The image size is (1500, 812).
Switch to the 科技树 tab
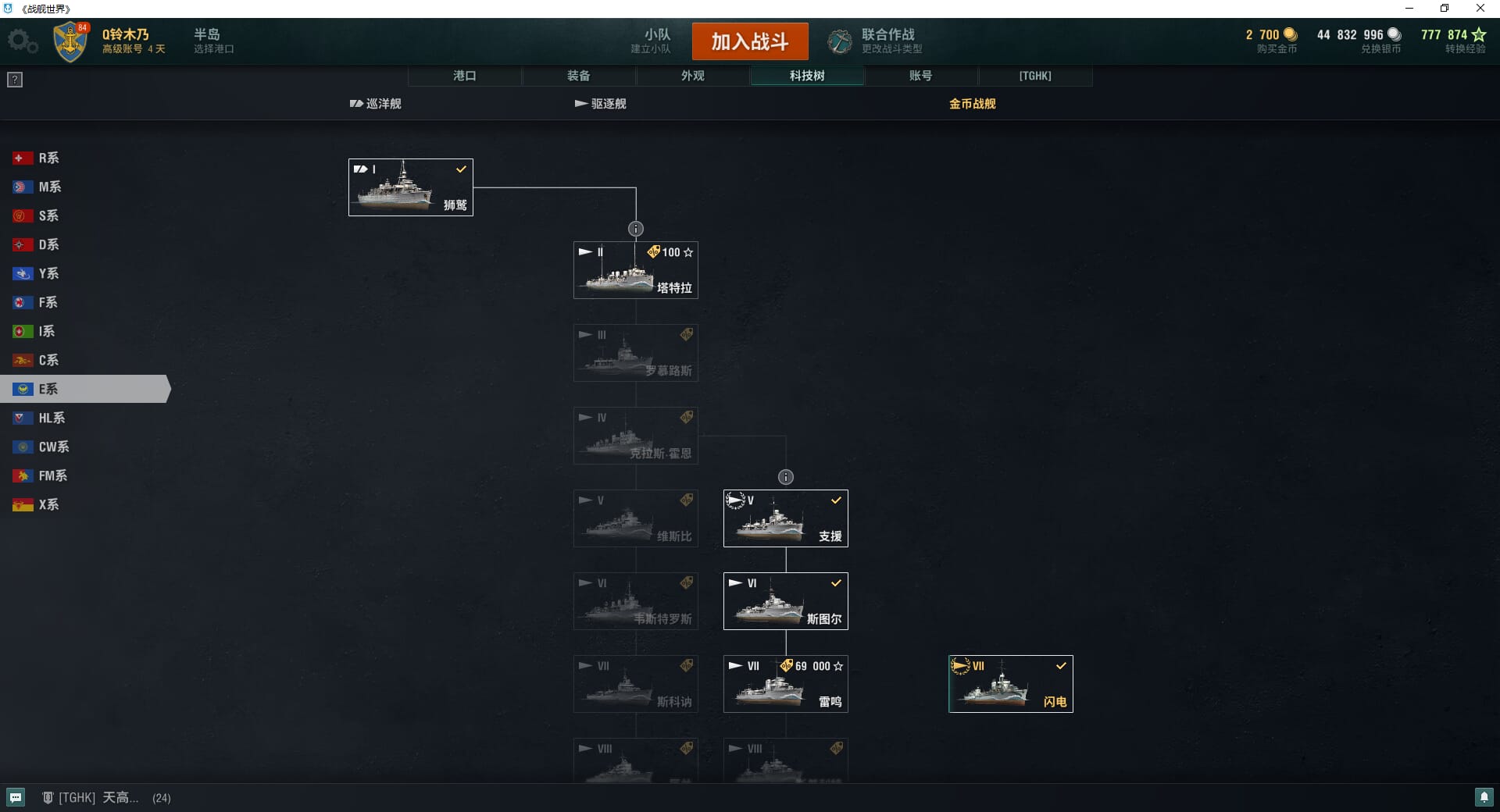pos(807,76)
